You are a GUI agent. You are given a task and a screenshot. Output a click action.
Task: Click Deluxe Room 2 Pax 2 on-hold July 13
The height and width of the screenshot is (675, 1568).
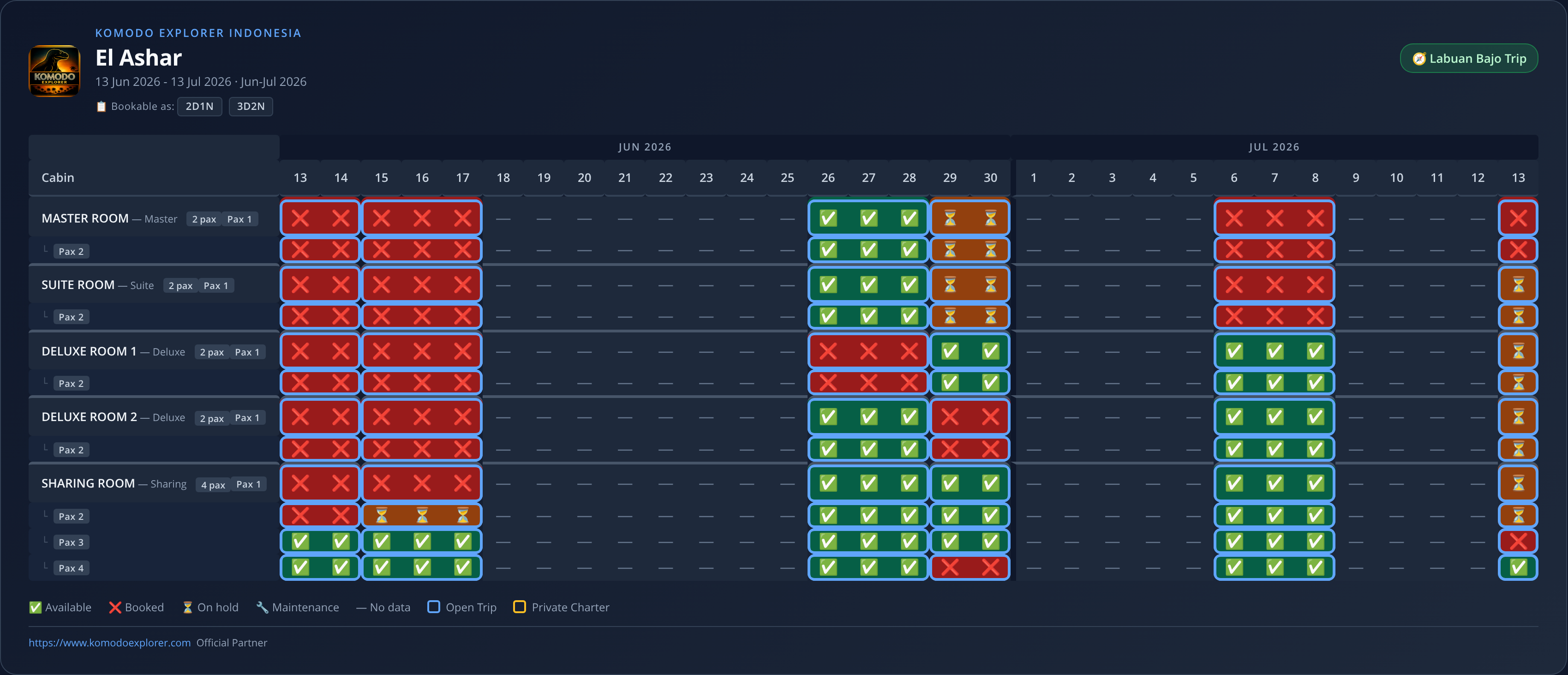(x=1518, y=449)
